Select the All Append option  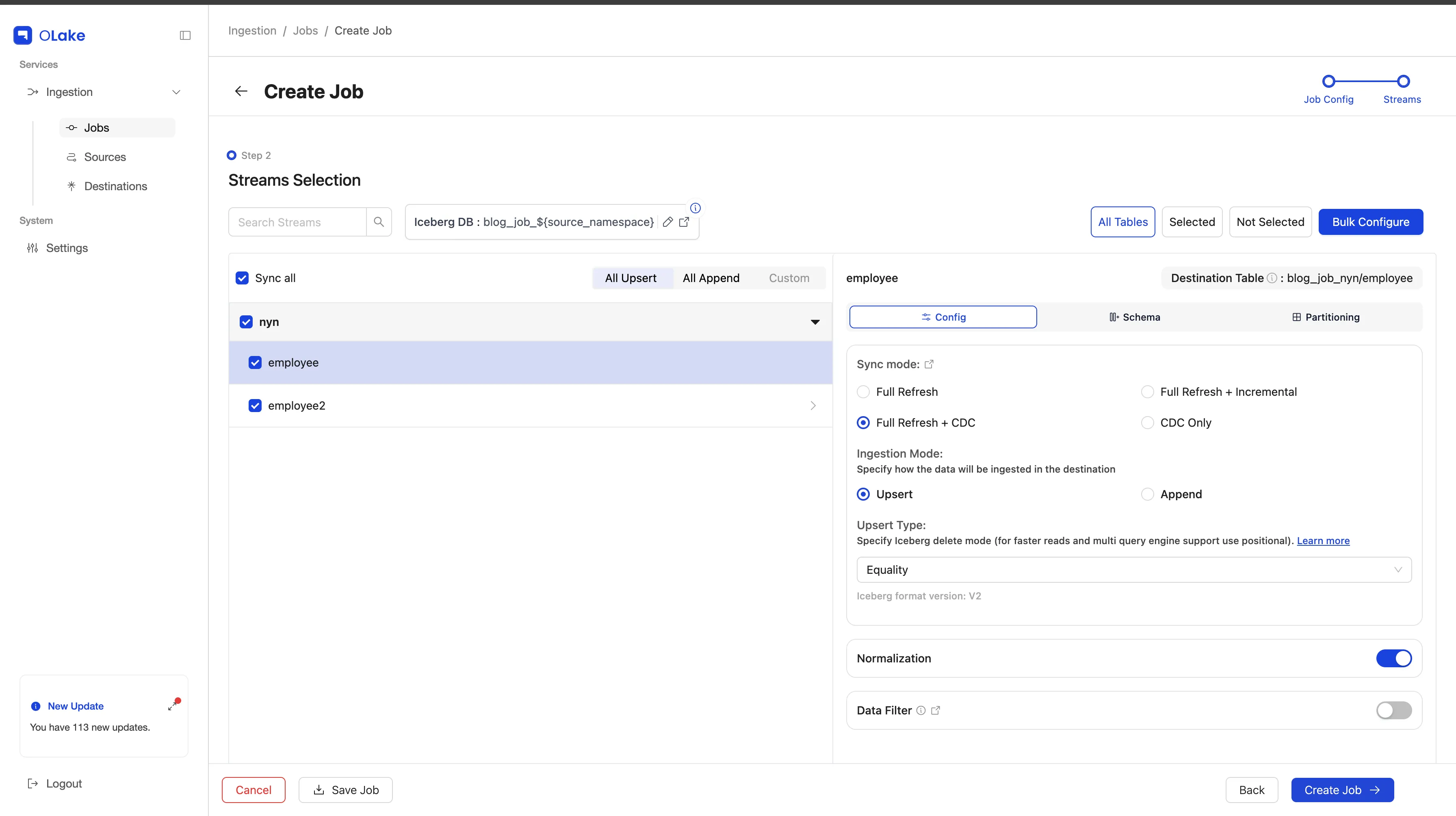(711, 278)
